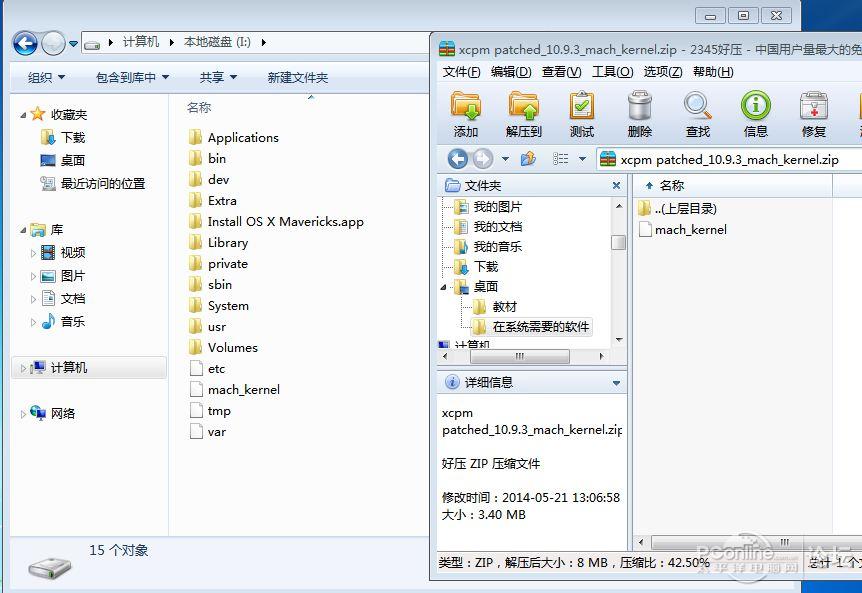Select 在系统需要的软件 folder in tree

pos(532,326)
